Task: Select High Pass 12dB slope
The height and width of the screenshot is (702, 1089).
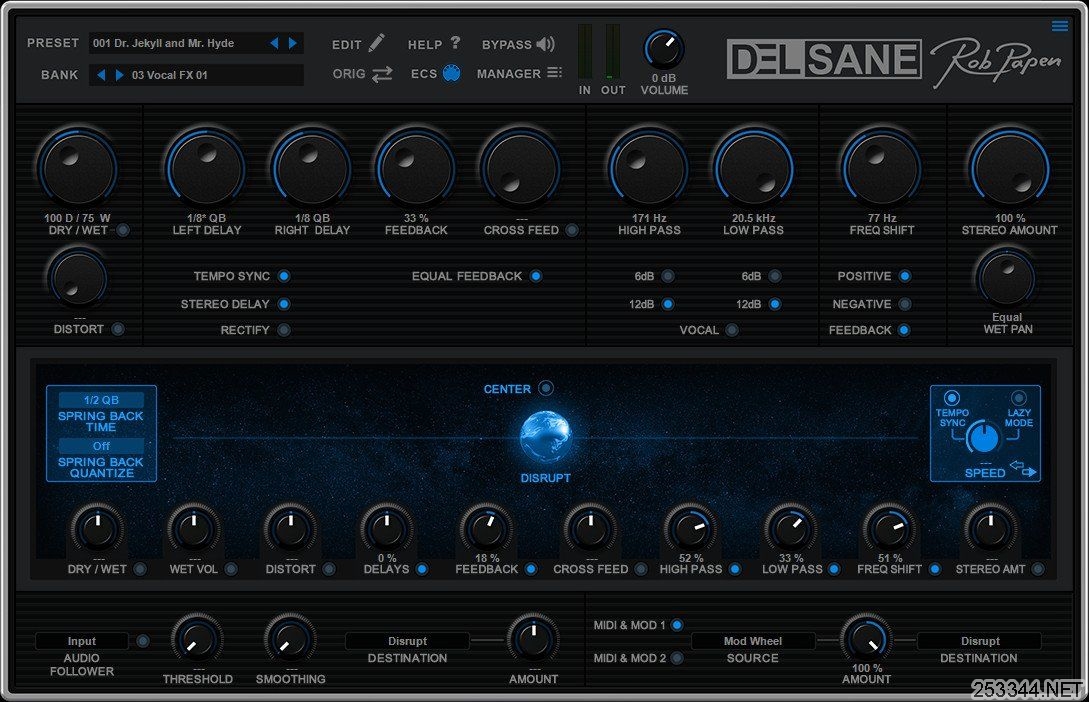Action: point(668,304)
